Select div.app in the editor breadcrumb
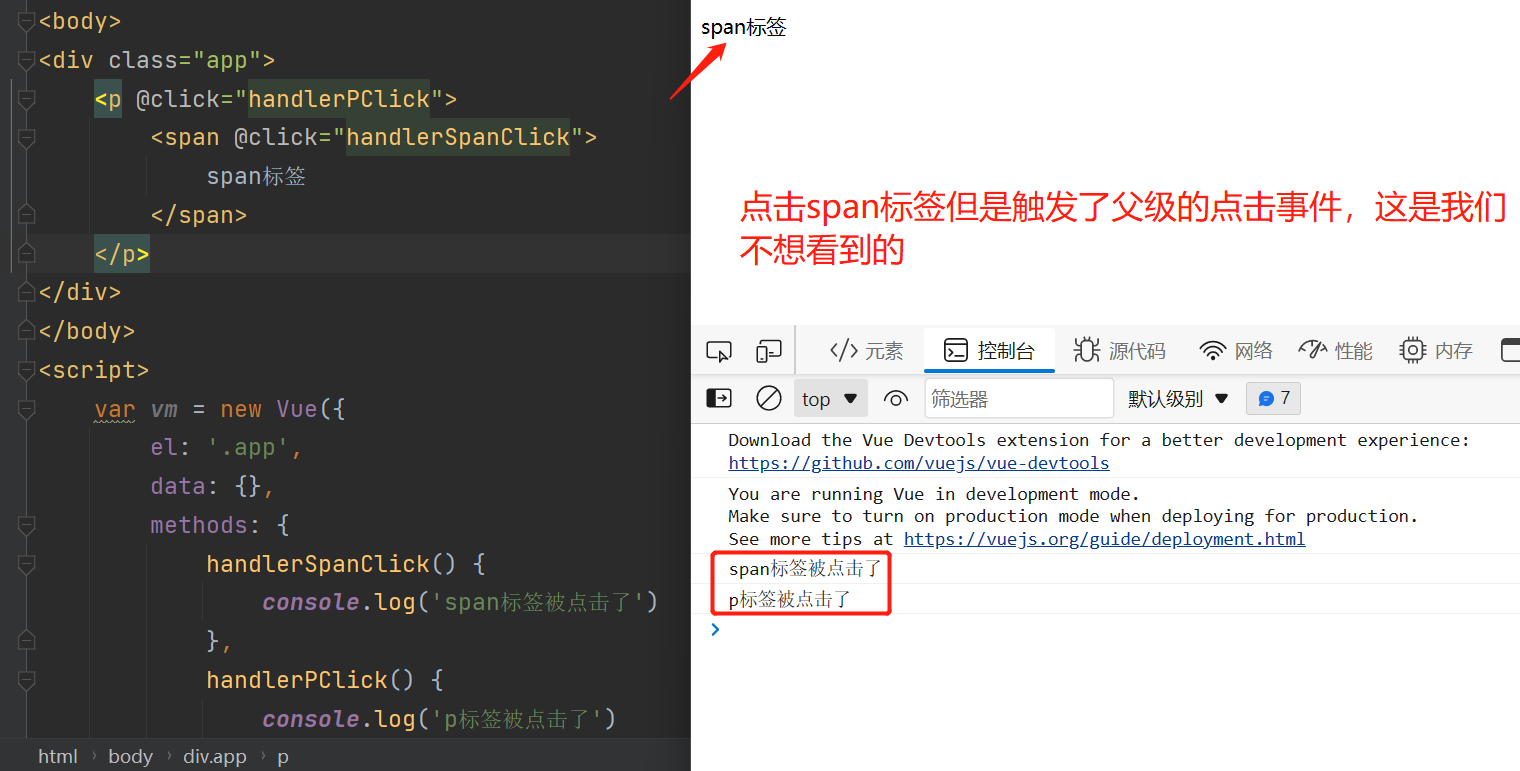This screenshot has width=1520, height=771. (214, 756)
